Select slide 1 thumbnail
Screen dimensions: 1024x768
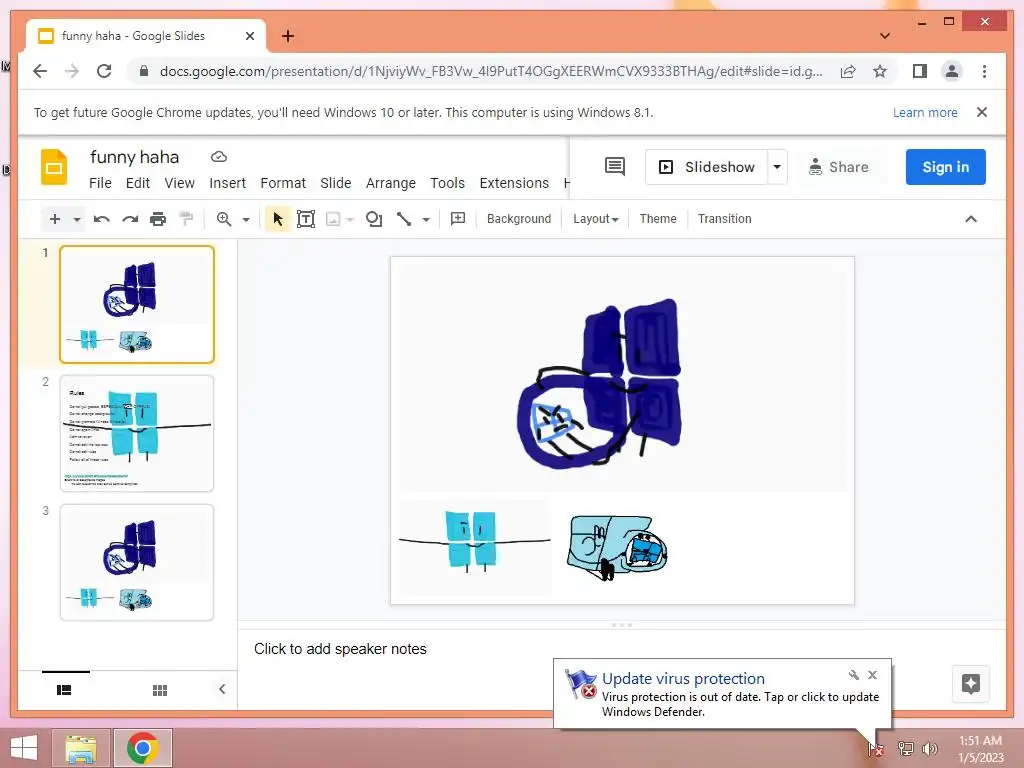136,304
